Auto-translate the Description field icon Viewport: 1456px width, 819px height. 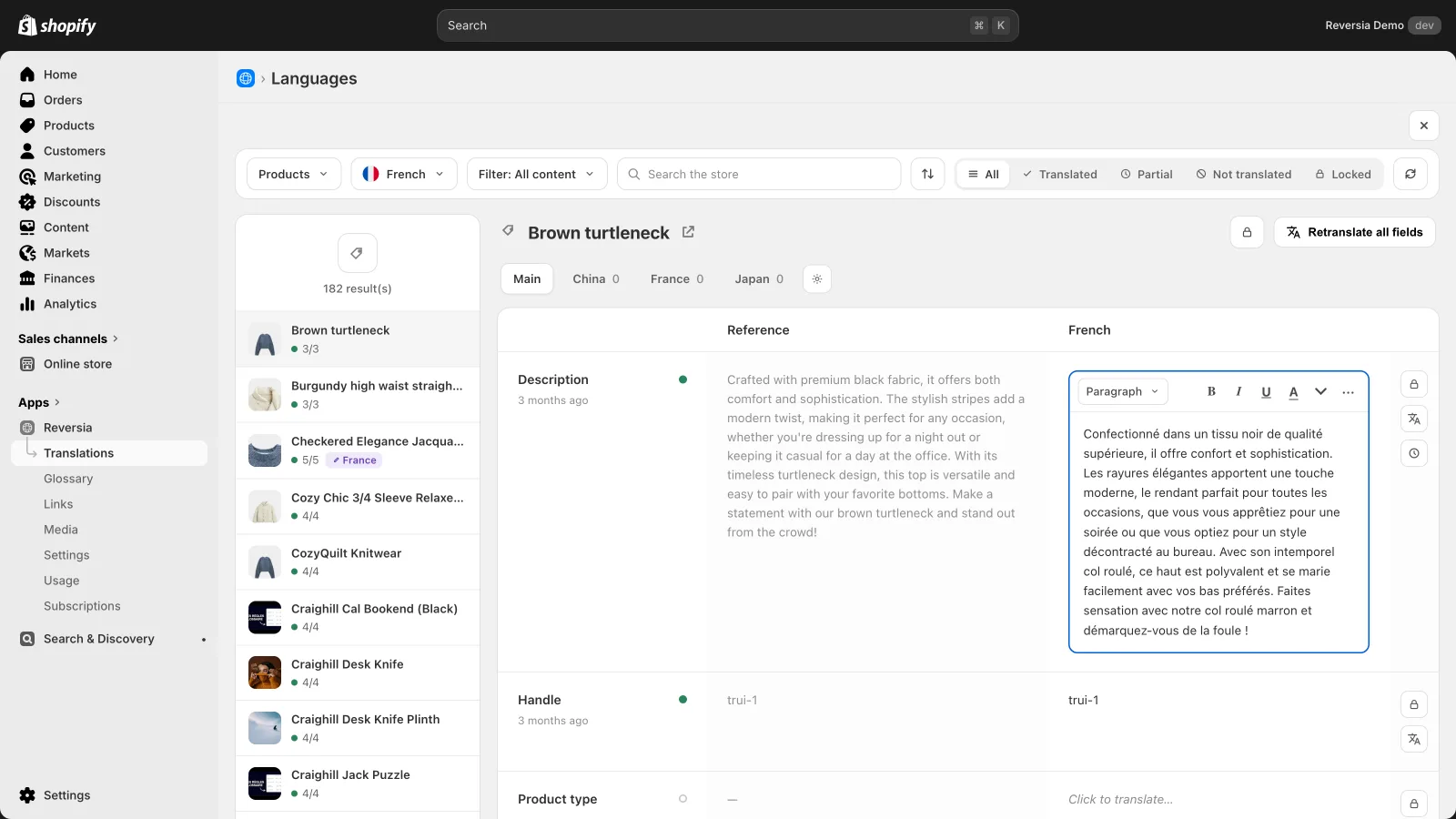pyautogui.click(x=1414, y=419)
